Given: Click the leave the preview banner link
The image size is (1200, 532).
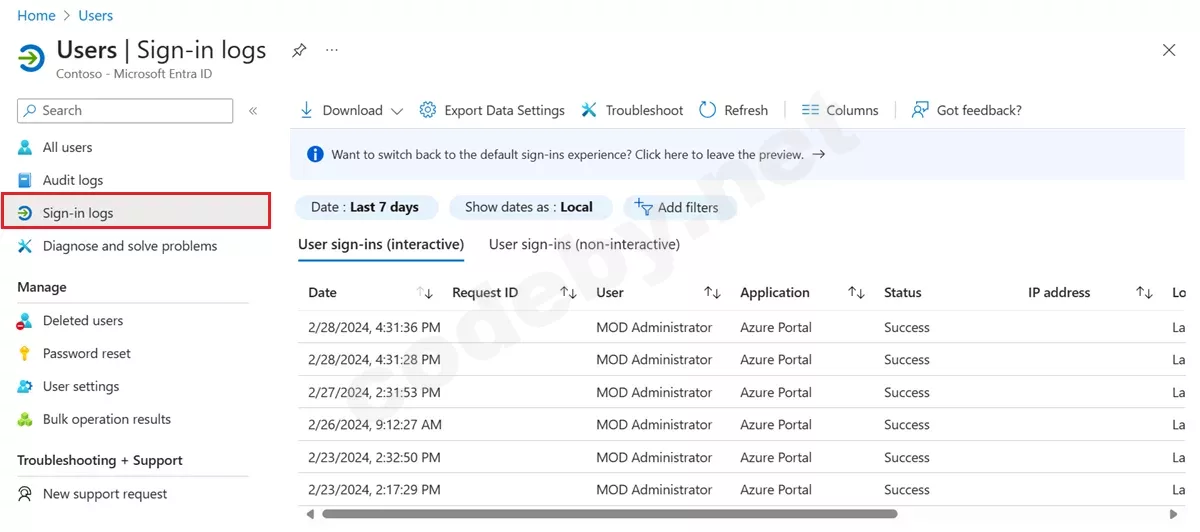Looking at the screenshot, I should pyautogui.click(x=567, y=155).
